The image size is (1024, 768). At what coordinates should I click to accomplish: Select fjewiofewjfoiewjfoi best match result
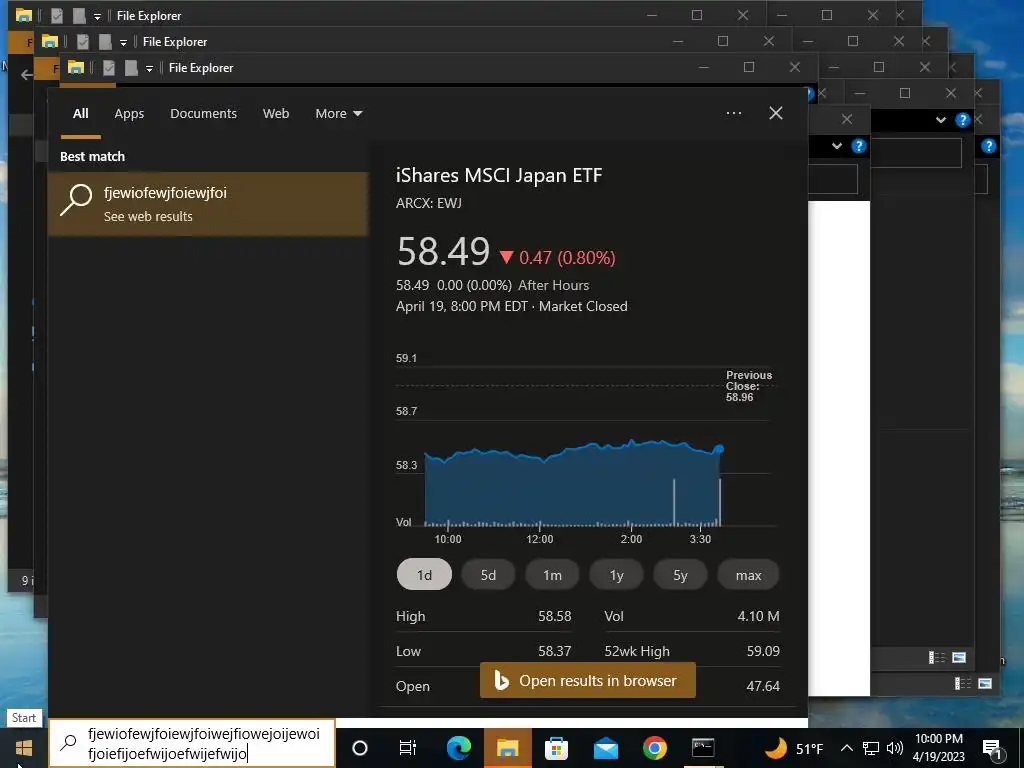[208, 204]
